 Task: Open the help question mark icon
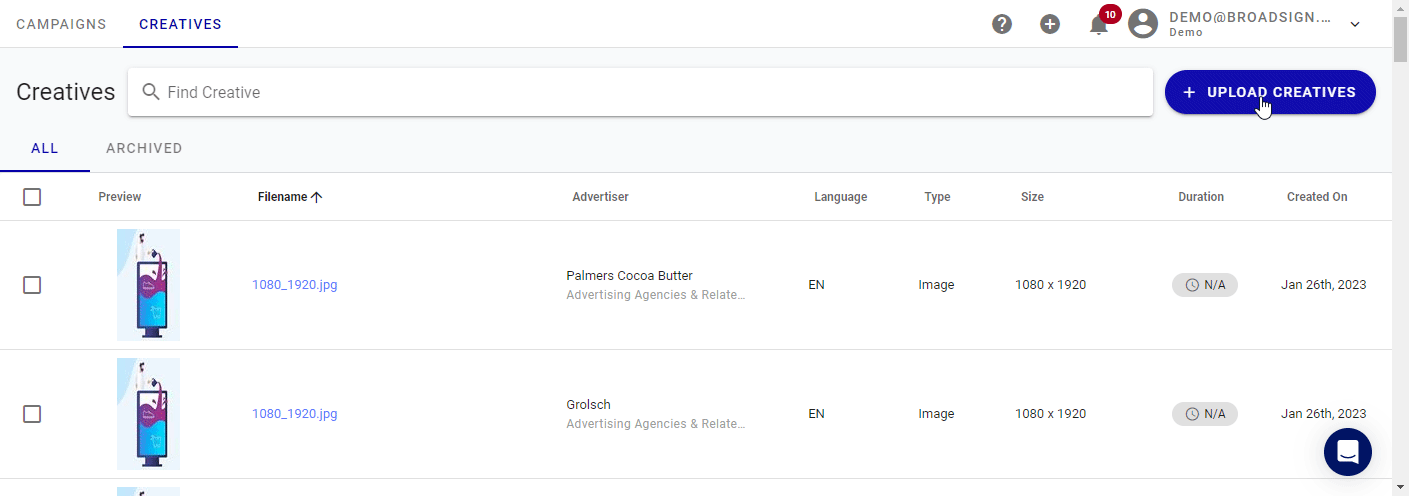pos(1002,24)
